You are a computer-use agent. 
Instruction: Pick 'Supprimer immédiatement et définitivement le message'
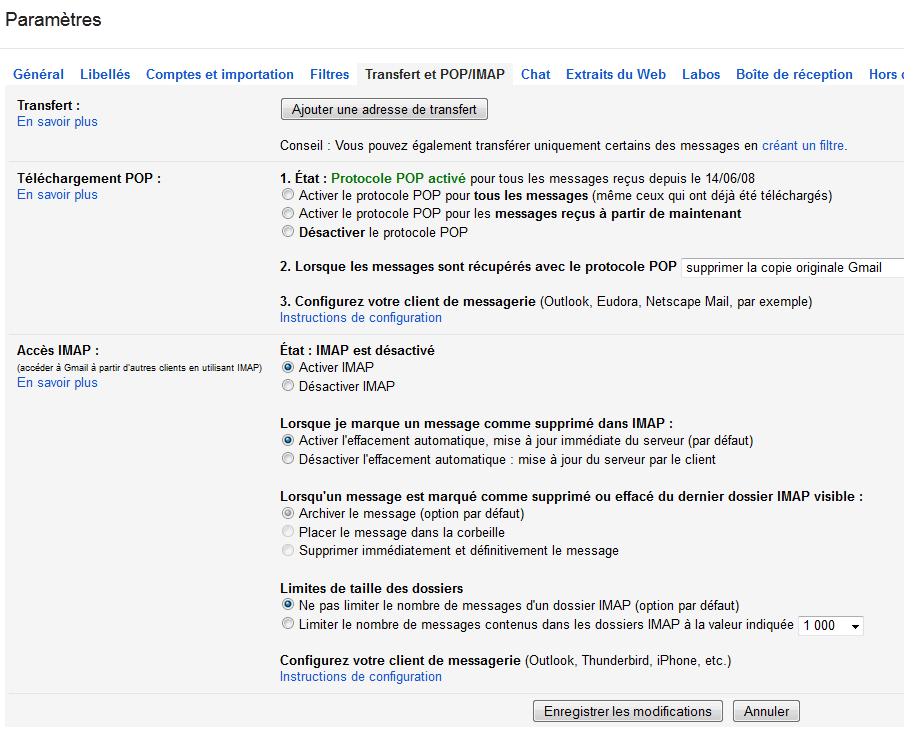pyautogui.click(x=288, y=550)
